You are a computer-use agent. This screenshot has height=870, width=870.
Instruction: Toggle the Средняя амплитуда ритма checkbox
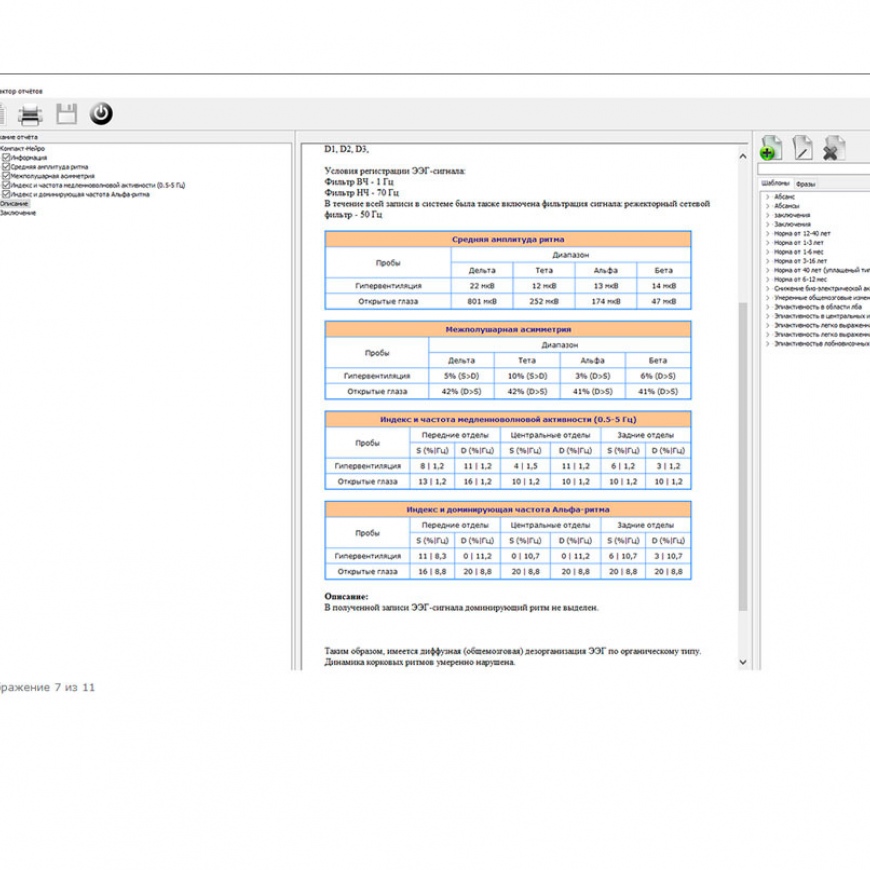(6, 166)
